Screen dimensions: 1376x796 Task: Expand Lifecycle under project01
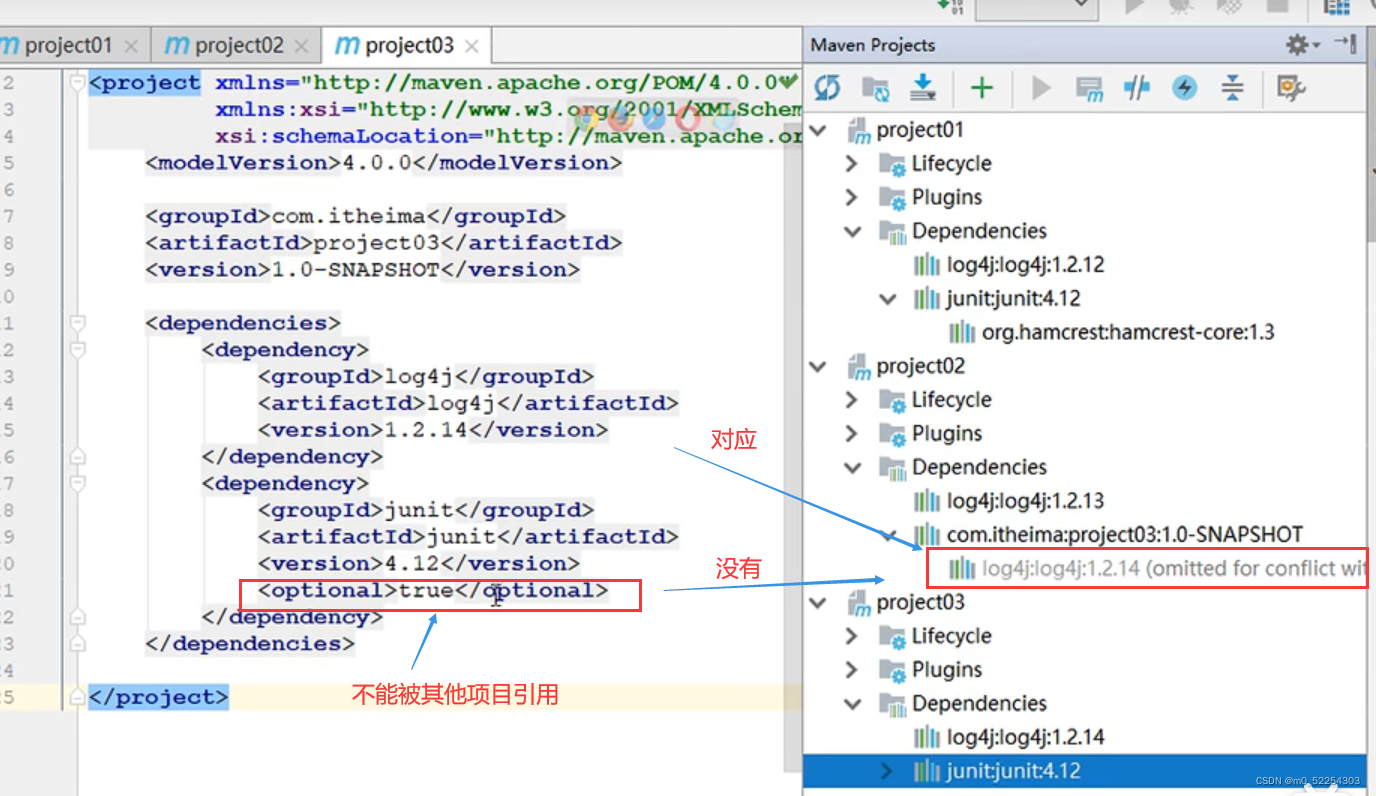tap(852, 164)
